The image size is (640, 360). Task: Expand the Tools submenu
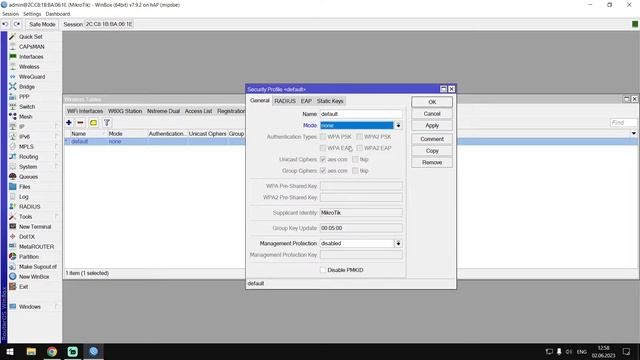click(x=56, y=217)
